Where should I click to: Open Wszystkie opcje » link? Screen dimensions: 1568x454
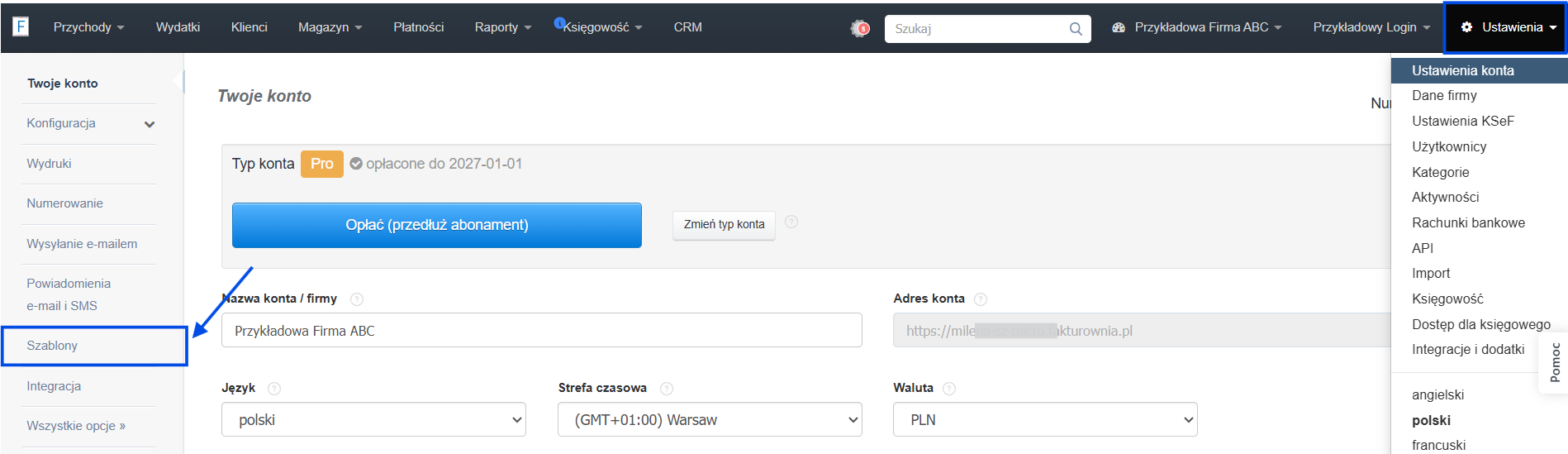[76, 426]
